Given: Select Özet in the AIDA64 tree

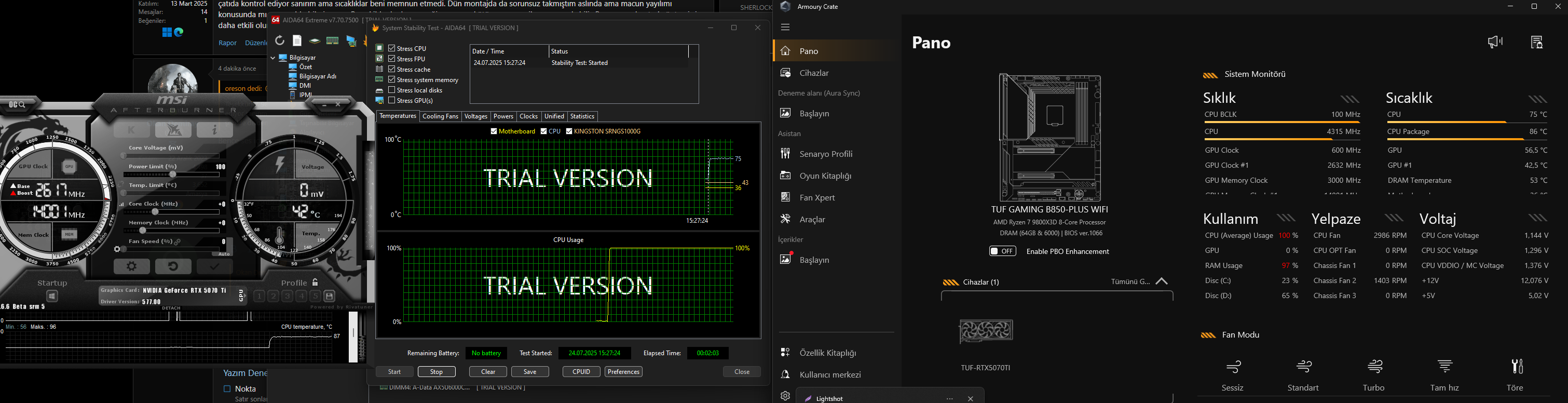Looking at the screenshot, I should point(306,67).
